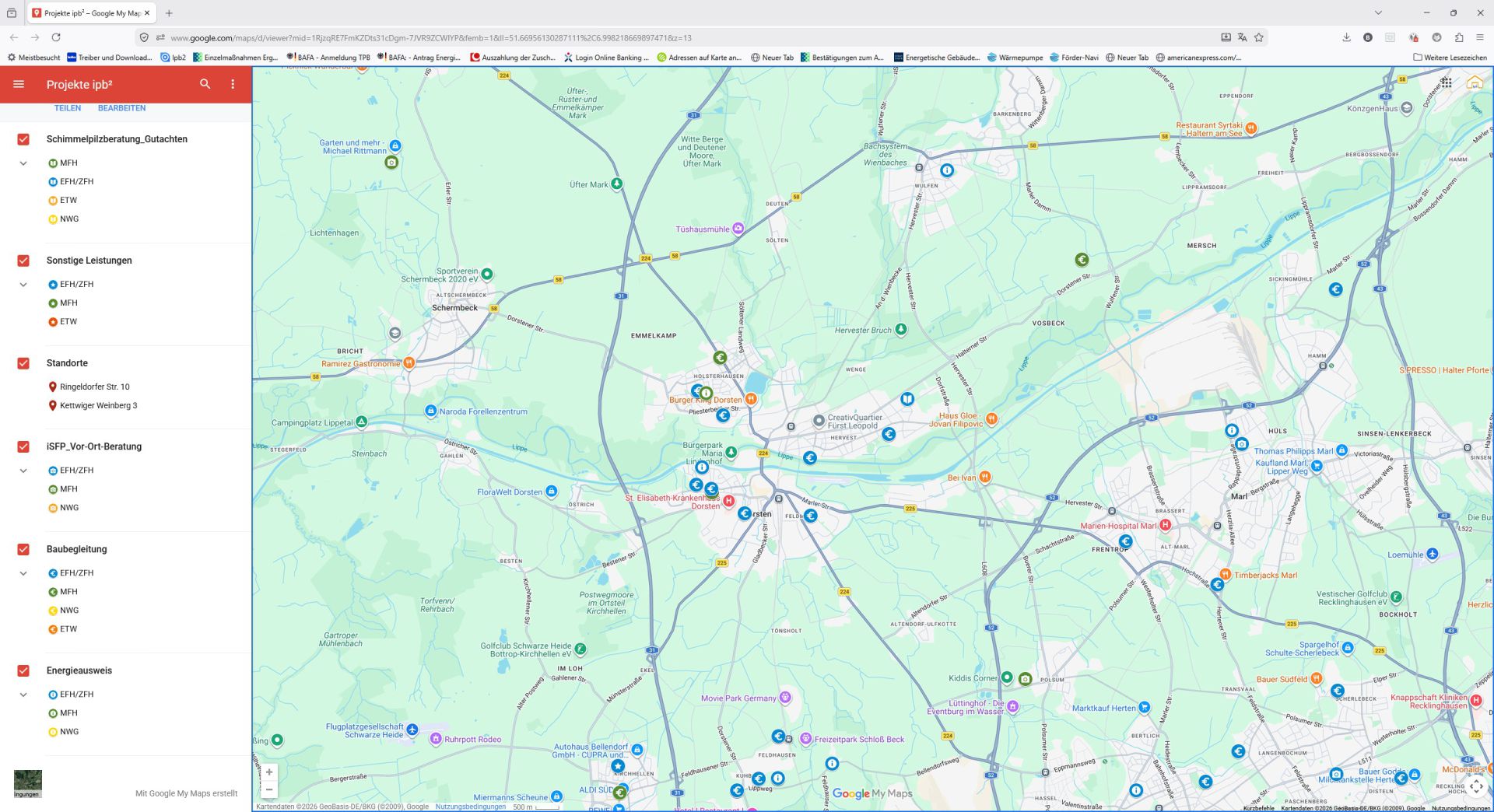
Task: Click the Movie Park Germany map marker
Action: (x=785, y=698)
